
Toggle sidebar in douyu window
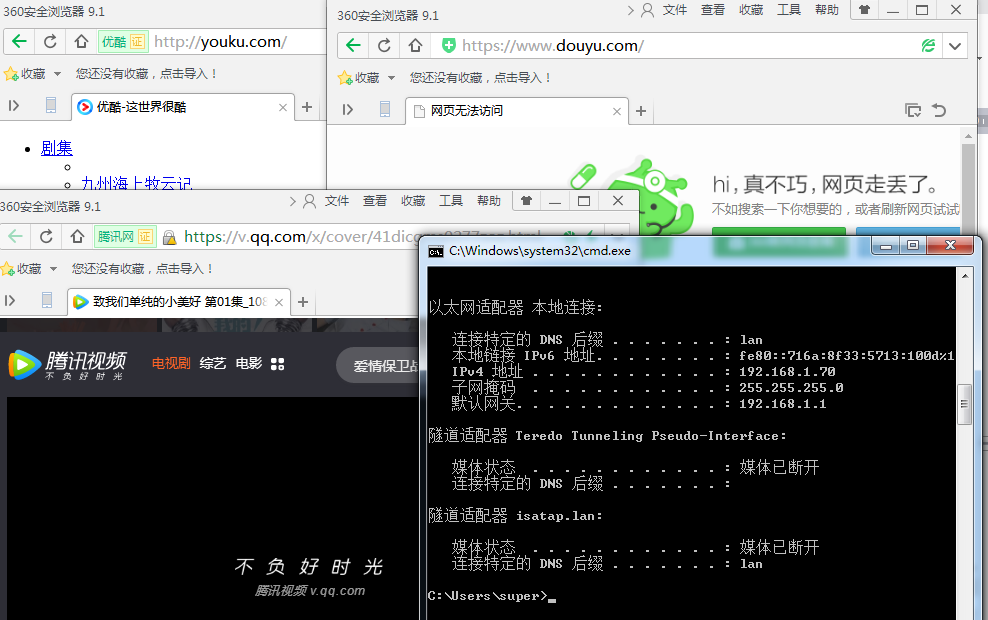pos(348,110)
